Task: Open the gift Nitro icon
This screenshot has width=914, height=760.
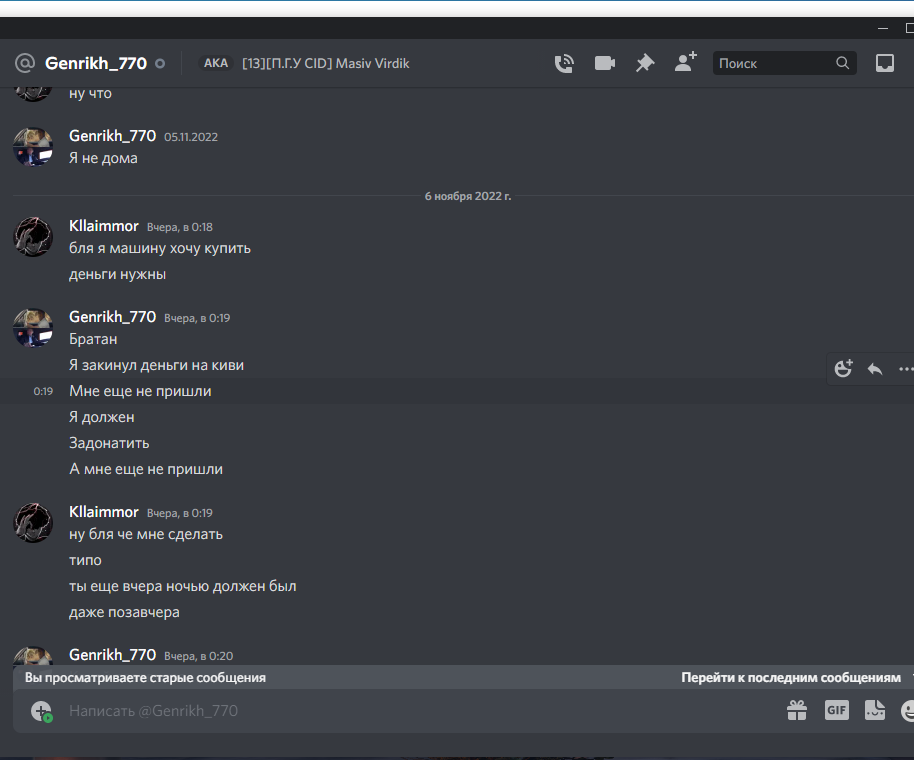Action: (797, 710)
